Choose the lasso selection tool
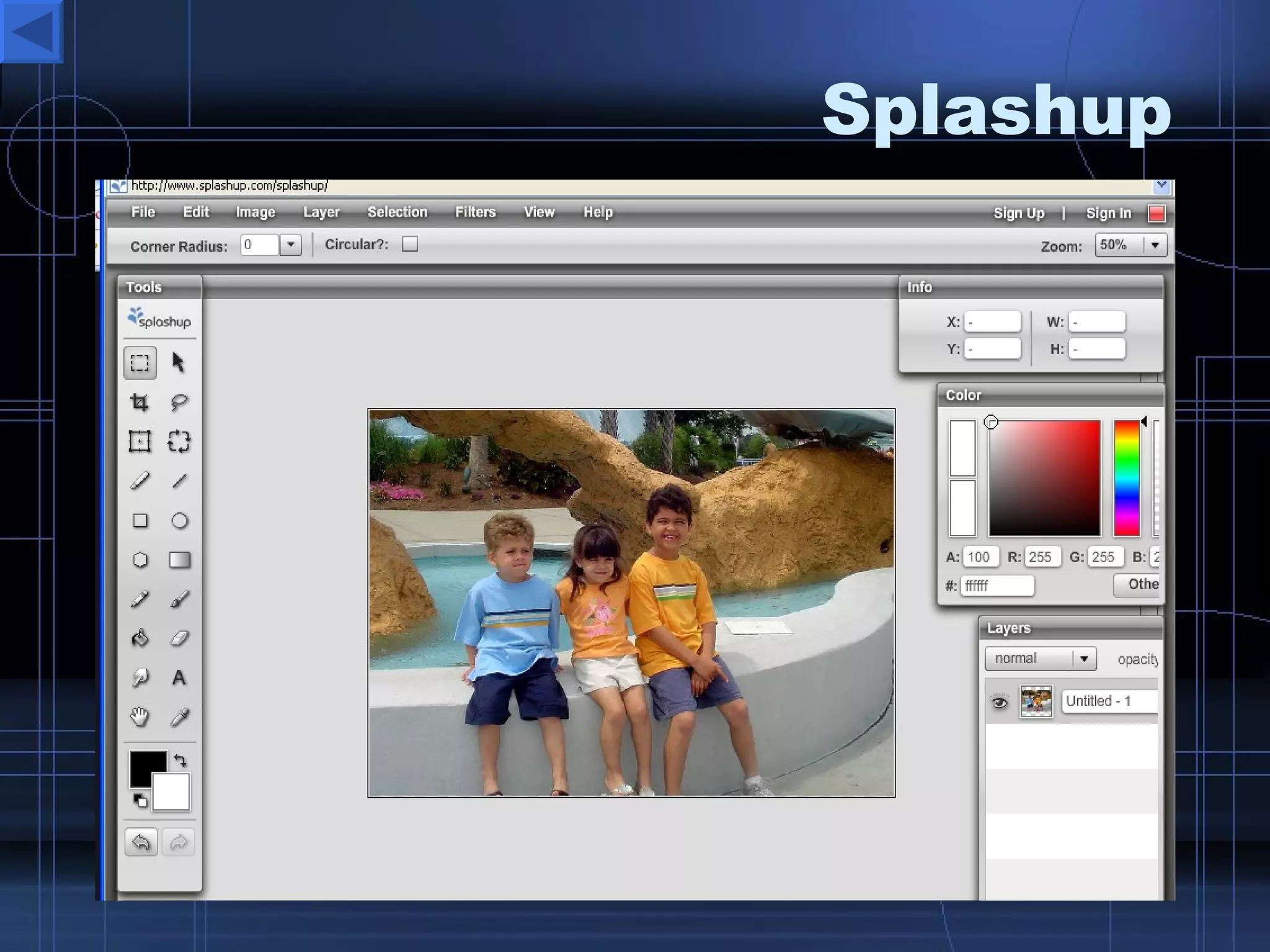This screenshot has width=1270, height=952. point(179,402)
